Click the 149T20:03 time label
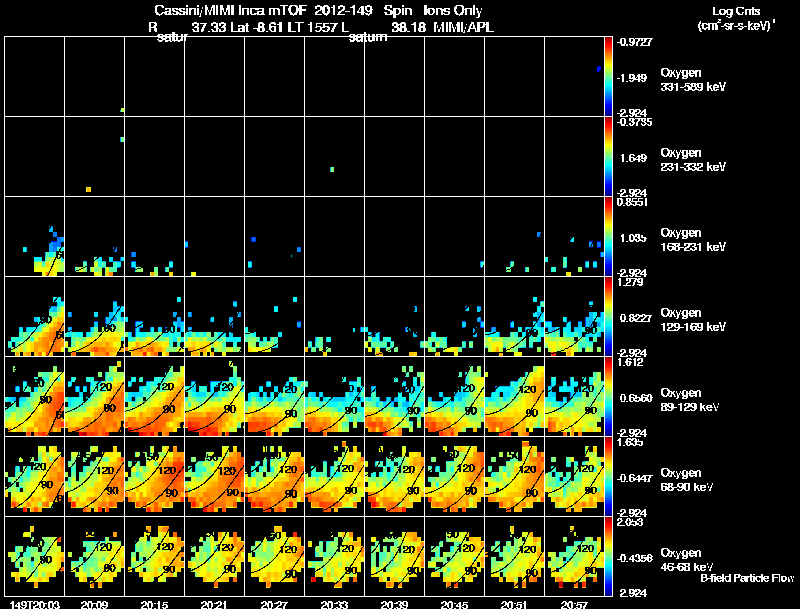 35,605
